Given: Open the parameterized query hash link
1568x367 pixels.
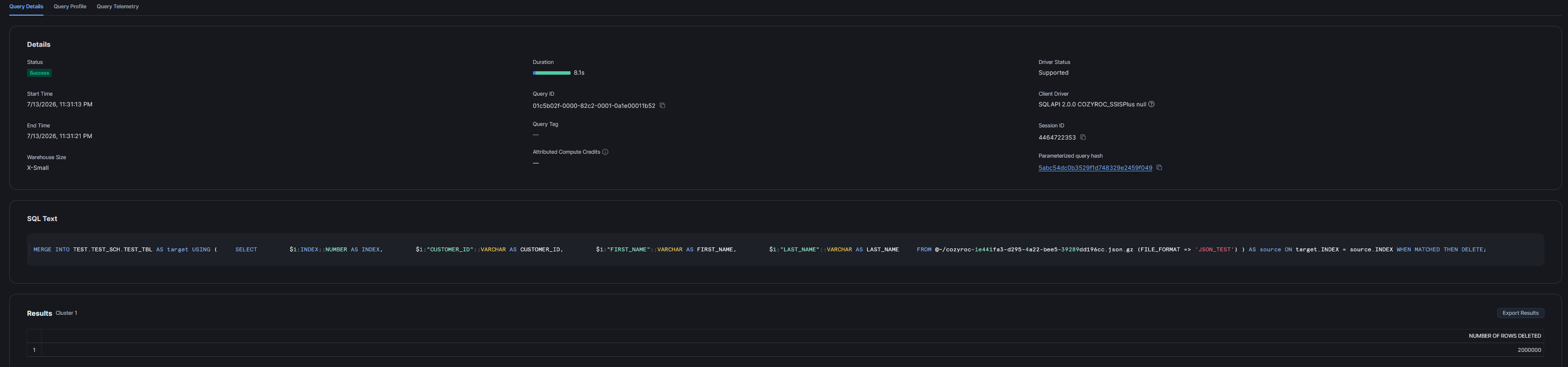Looking at the screenshot, I should pos(1095,168).
